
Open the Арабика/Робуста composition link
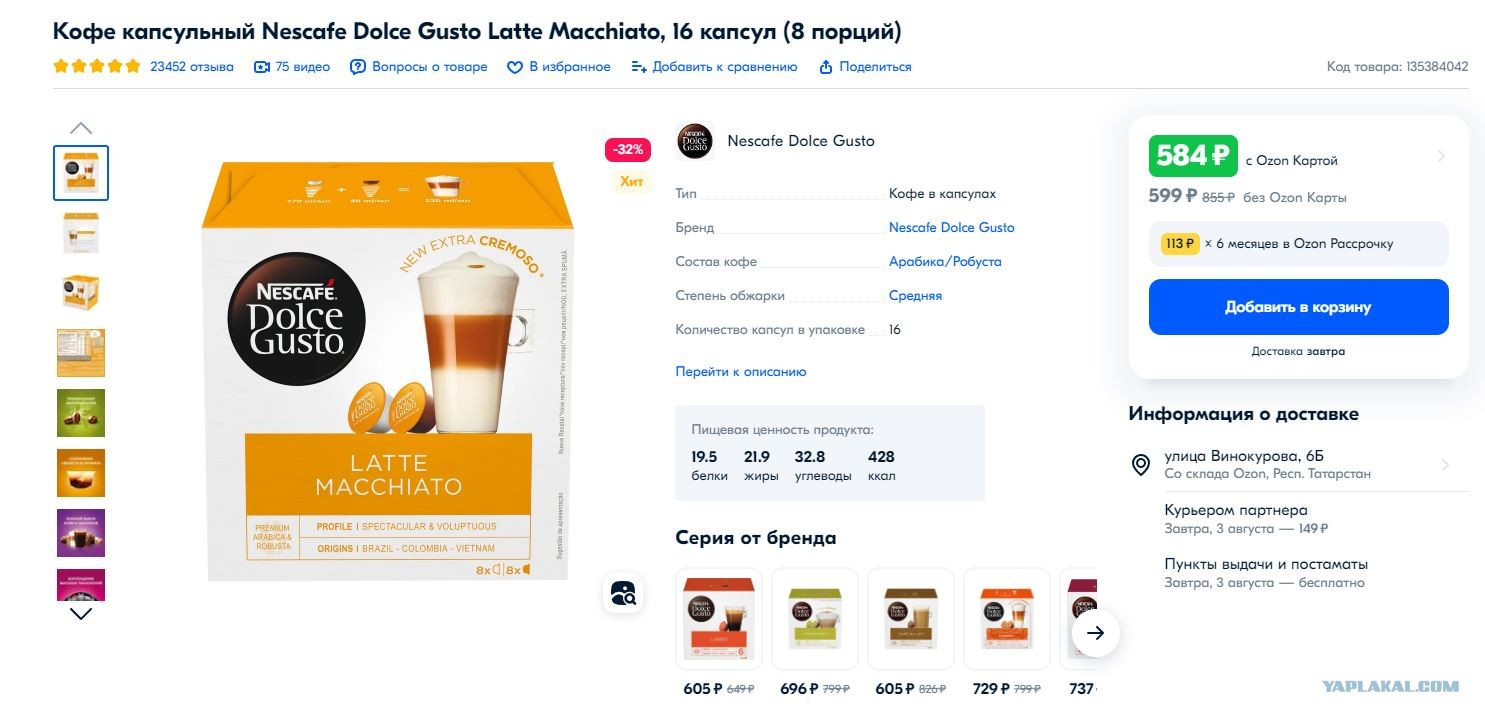coord(945,262)
